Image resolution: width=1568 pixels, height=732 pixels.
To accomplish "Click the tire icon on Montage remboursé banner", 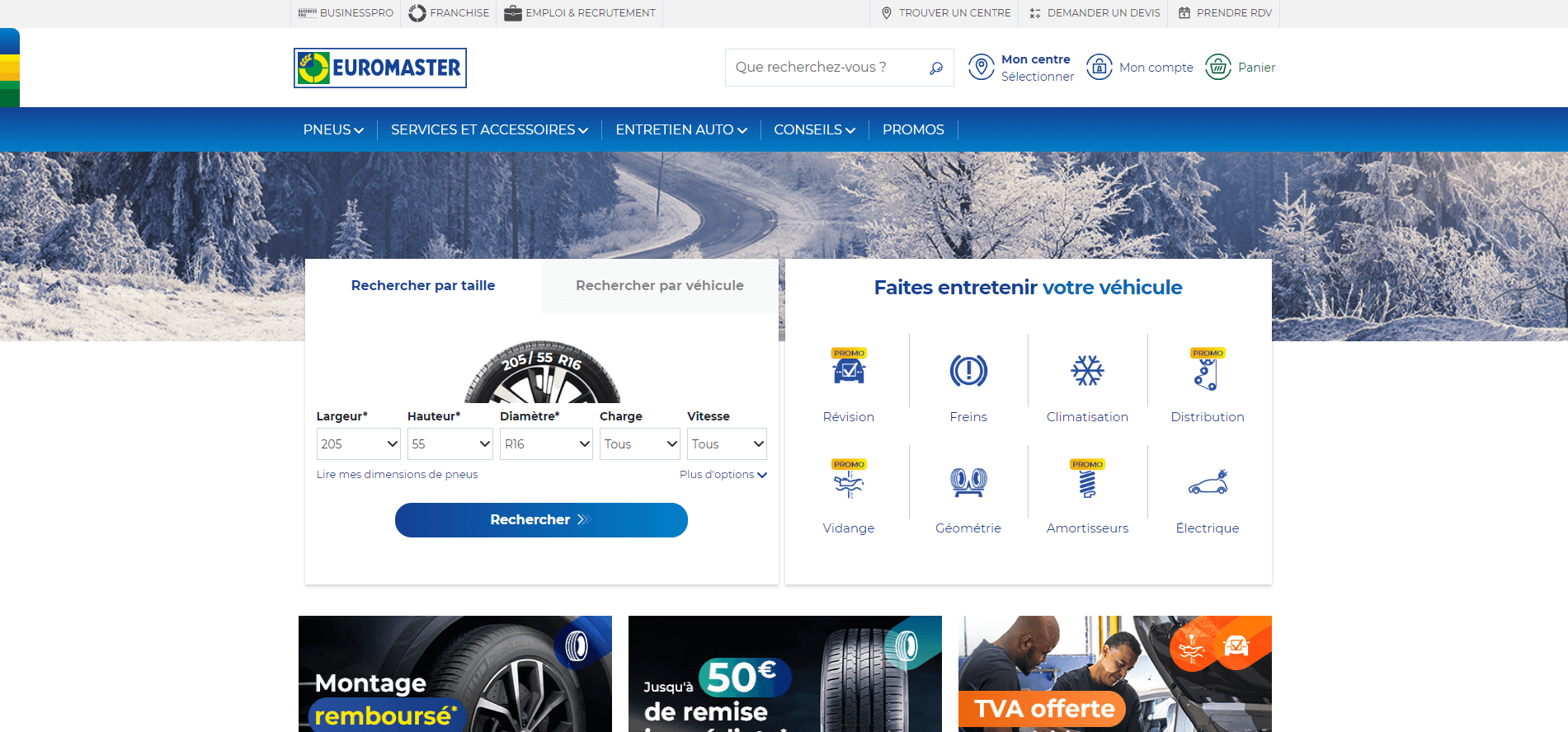I will coord(577,646).
